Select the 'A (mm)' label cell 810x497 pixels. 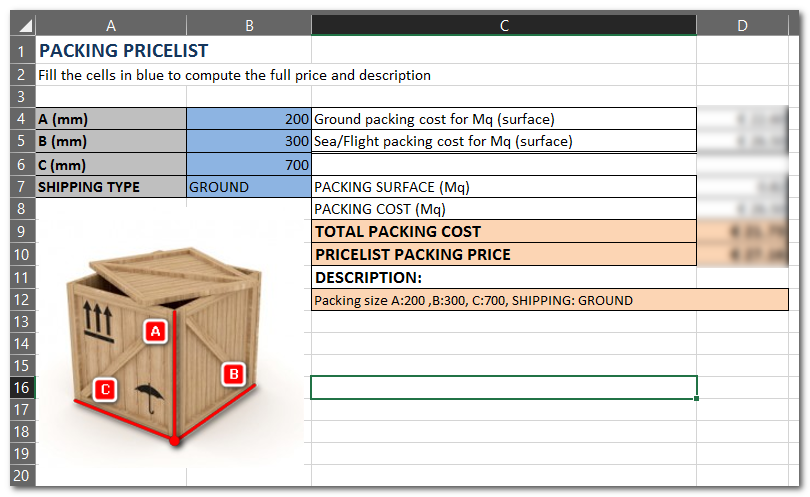[111, 119]
